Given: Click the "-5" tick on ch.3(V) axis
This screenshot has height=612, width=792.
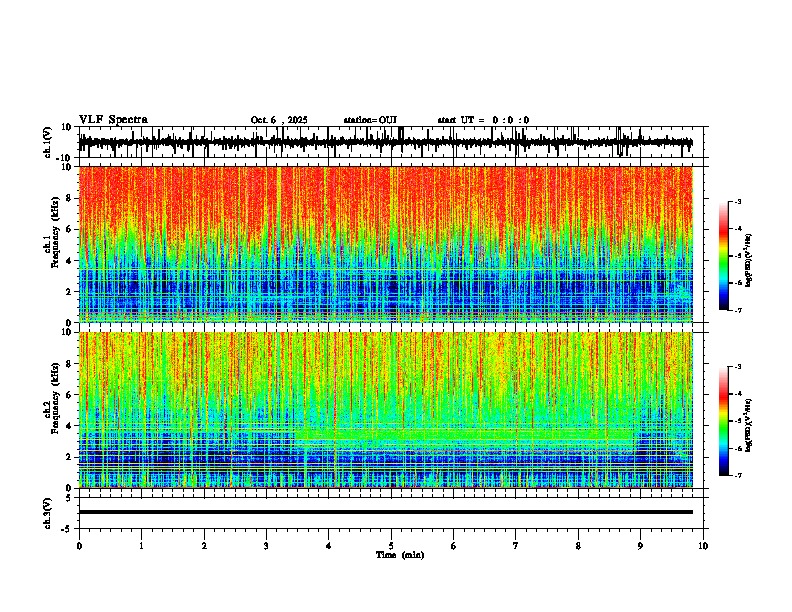Looking at the screenshot, I should (x=68, y=529).
